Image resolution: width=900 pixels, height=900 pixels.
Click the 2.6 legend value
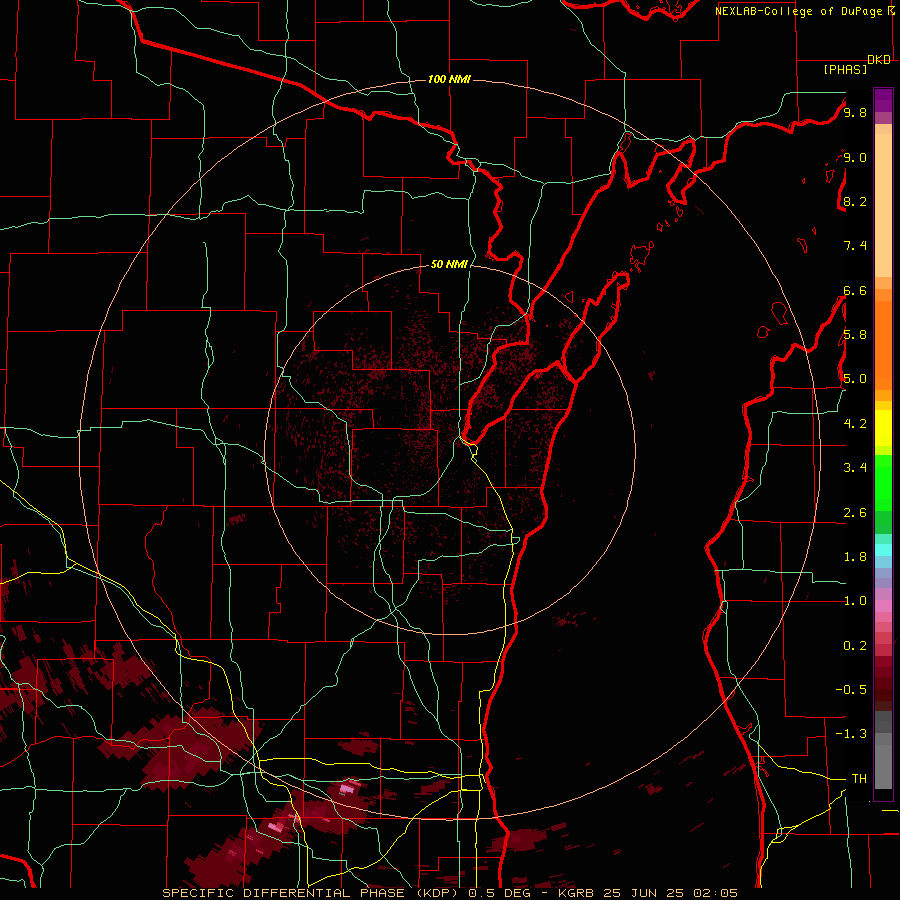pos(855,513)
